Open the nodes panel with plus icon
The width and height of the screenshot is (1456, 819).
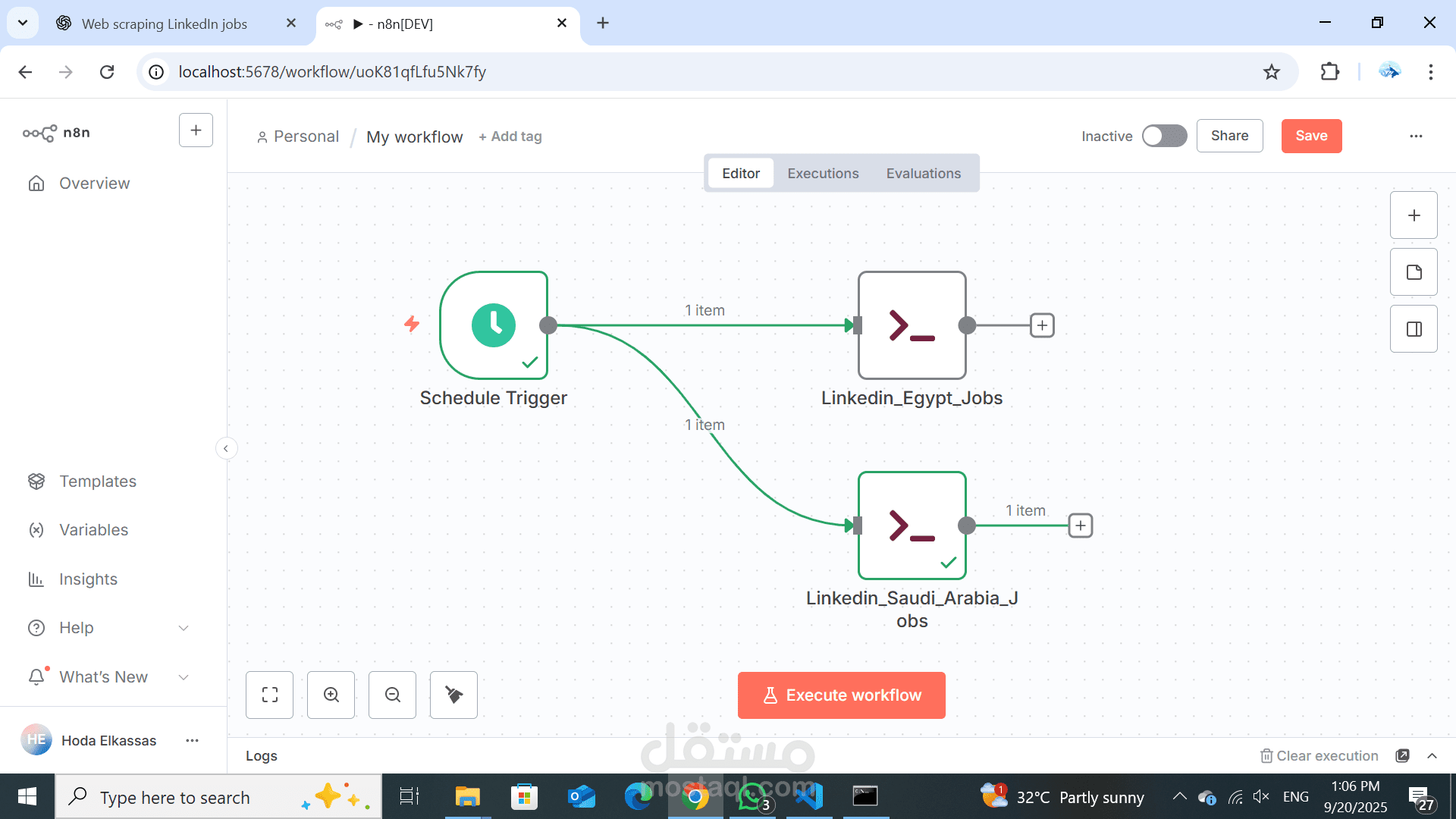coord(1414,215)
